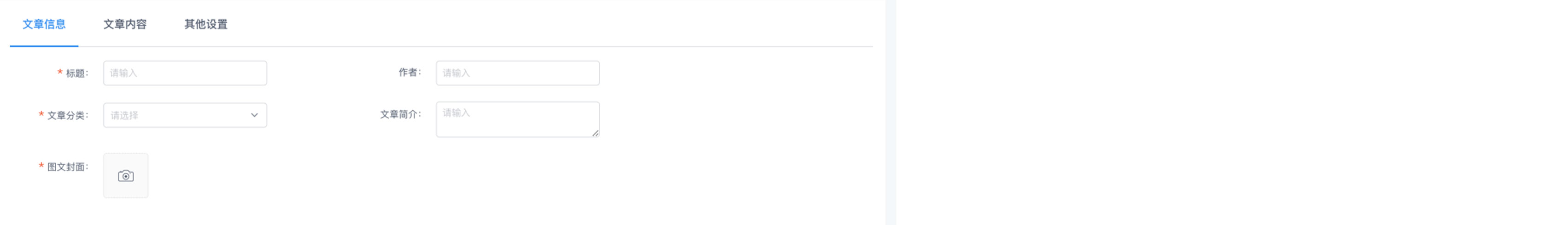Click the red asterisk beside 图文封面

tap(41, 166)
